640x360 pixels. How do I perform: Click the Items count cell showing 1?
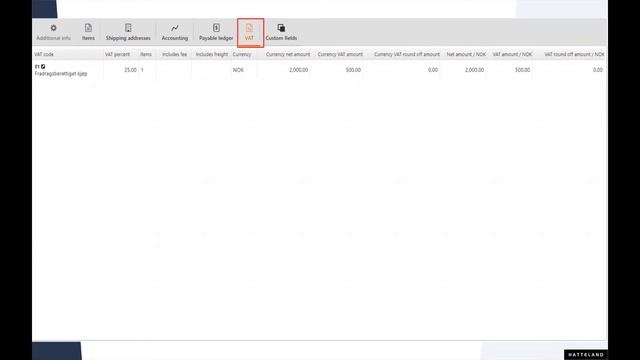tap(142, 70)
